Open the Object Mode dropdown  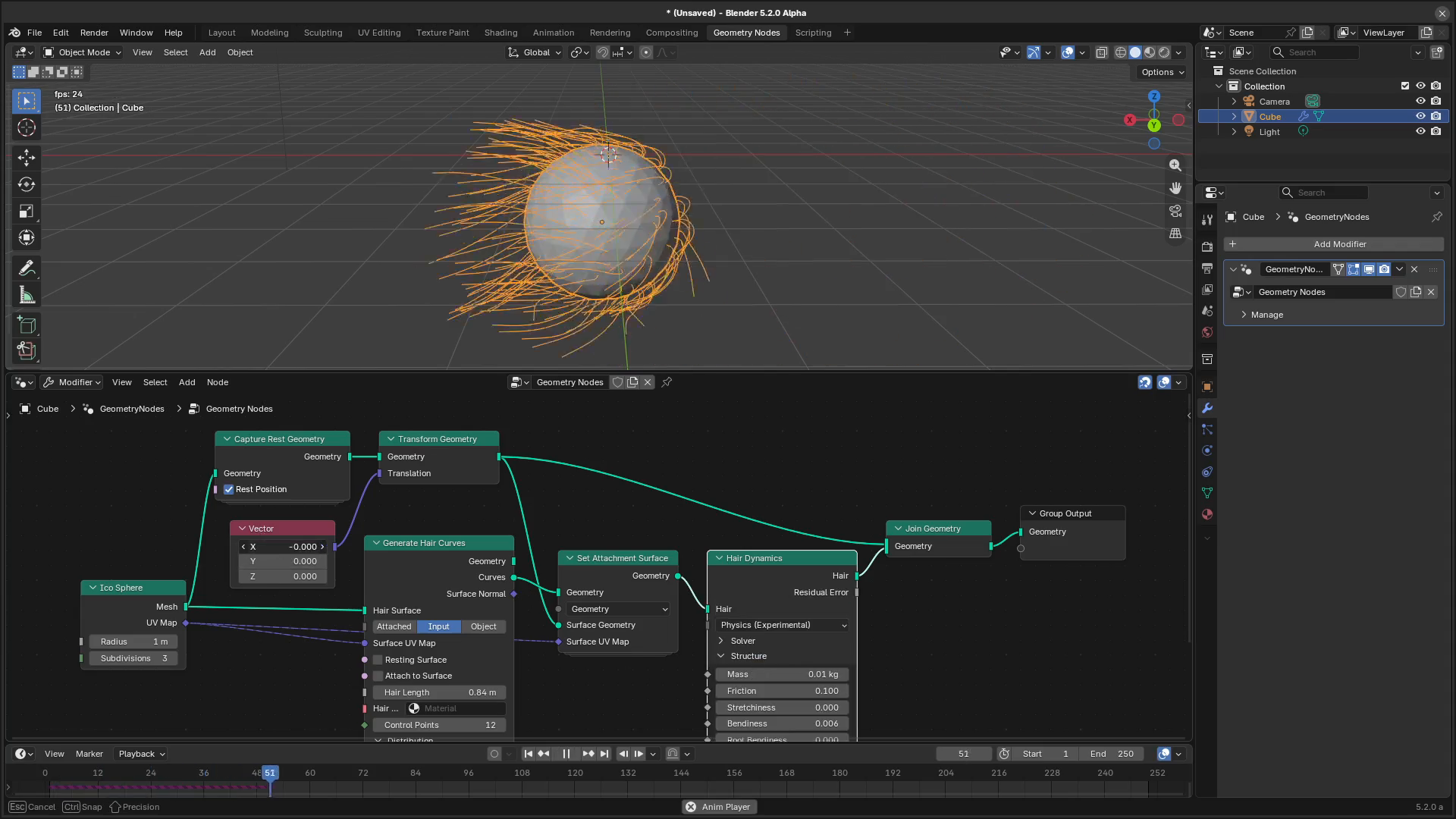(x=82, y=52)
